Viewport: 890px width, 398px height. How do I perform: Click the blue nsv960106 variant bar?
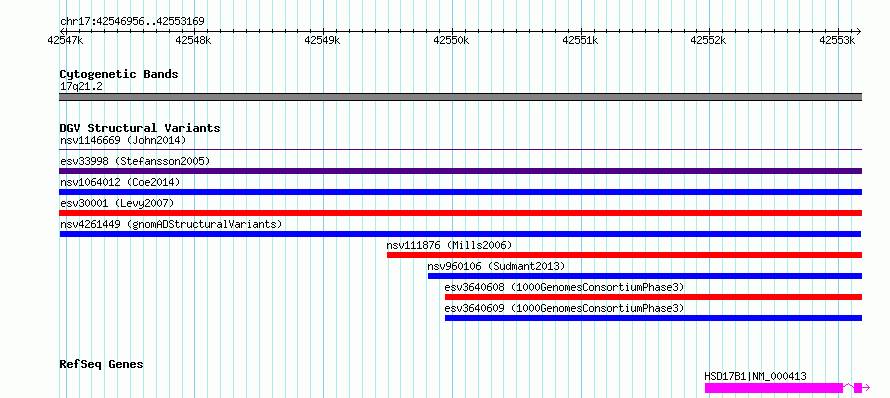645,276
